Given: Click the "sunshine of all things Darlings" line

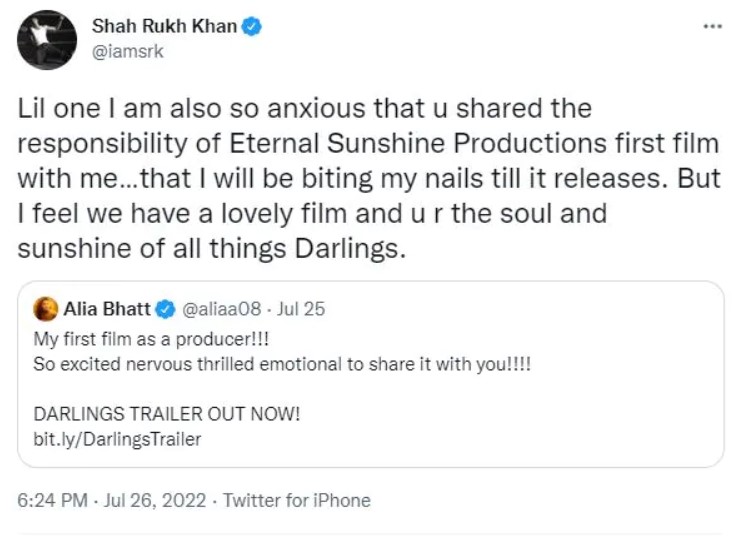Looking at the screenshot, I should [x=212, y=247].
